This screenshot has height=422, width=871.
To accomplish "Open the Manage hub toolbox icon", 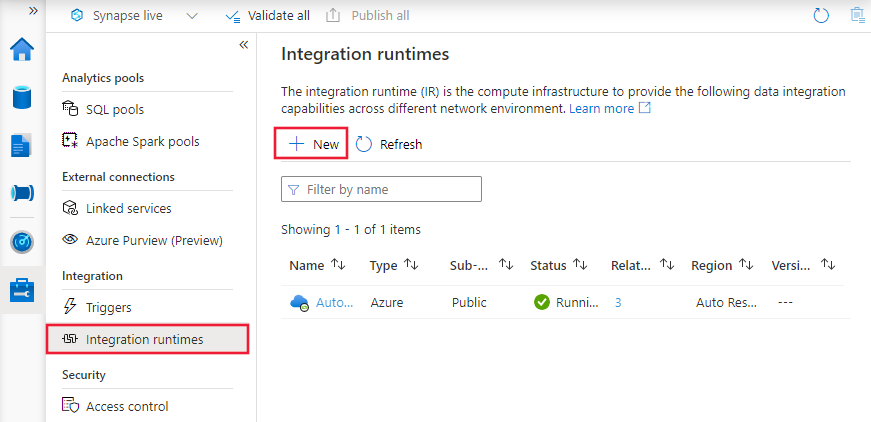I will pyautogui.click(x=22, y=289).
